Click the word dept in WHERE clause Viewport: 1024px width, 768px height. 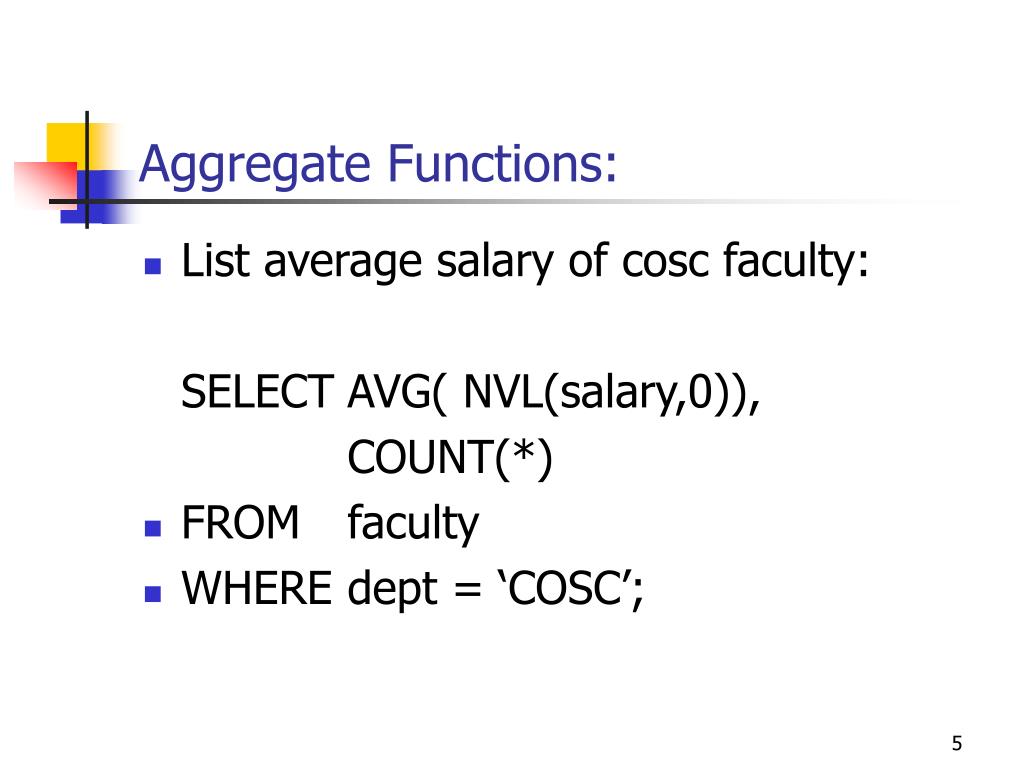click(x=392, y=590)
